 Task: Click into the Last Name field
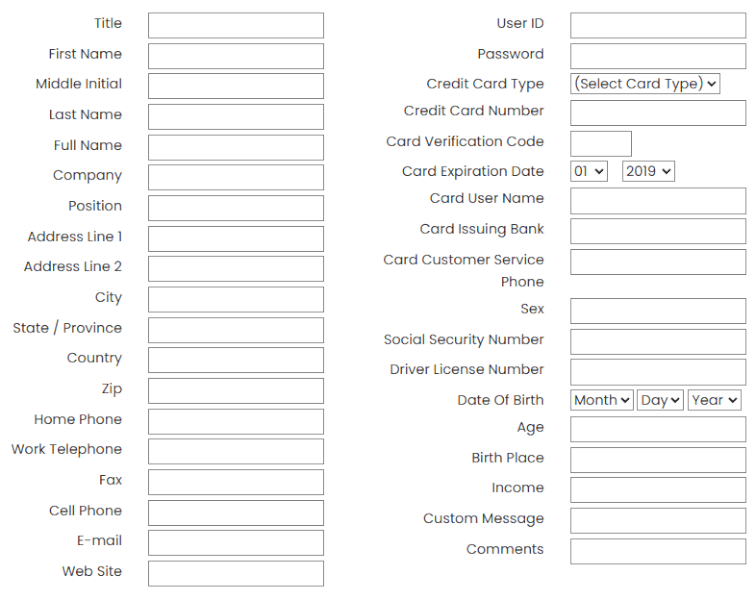[x=236, y=117]
